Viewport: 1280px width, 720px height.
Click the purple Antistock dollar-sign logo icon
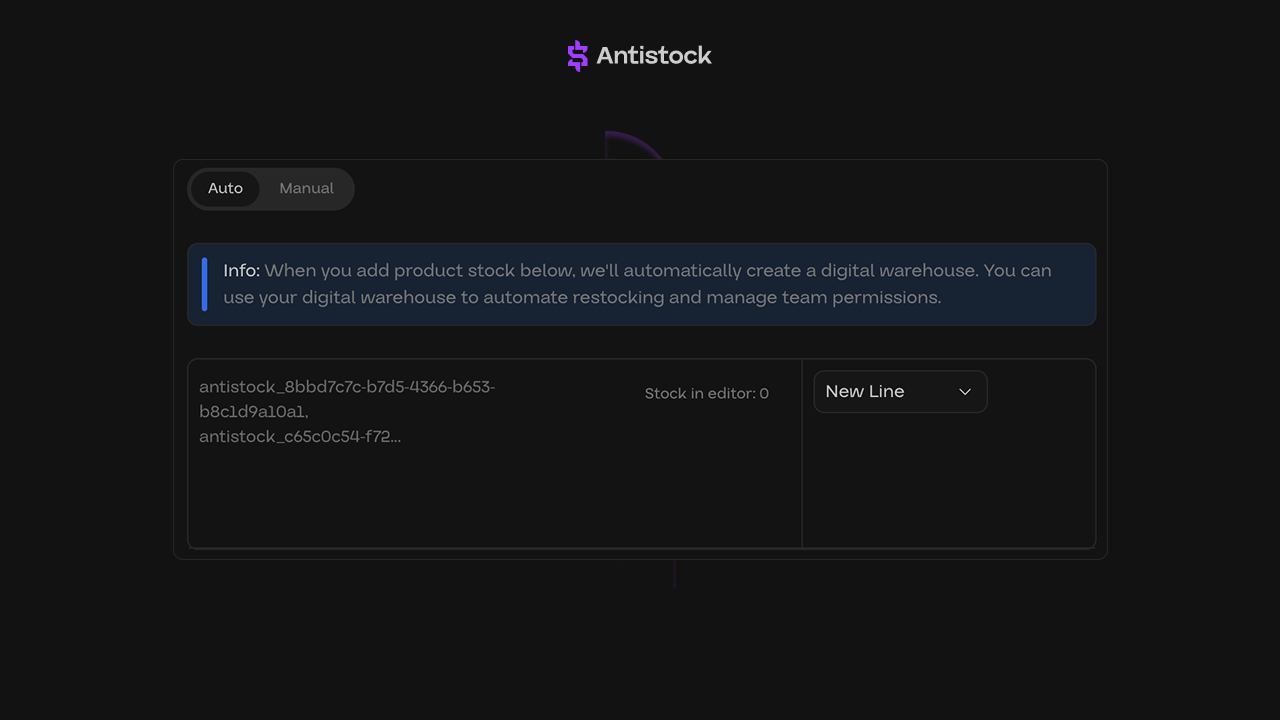click(577, 55)
